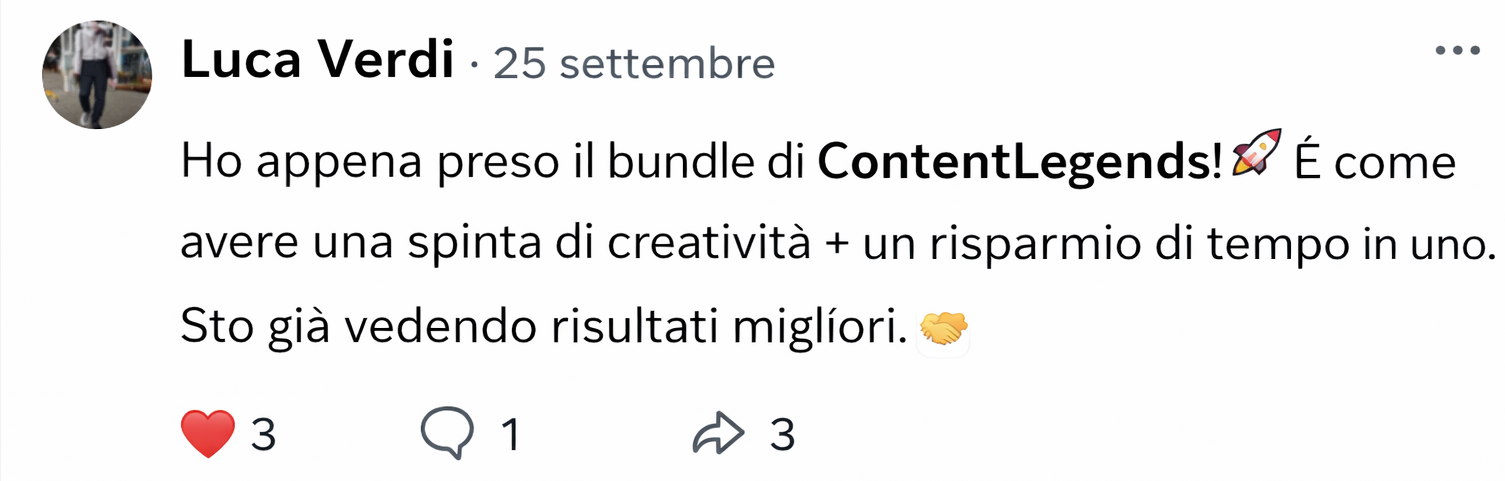Click the handshake emoji ending the post

(943, 328)
